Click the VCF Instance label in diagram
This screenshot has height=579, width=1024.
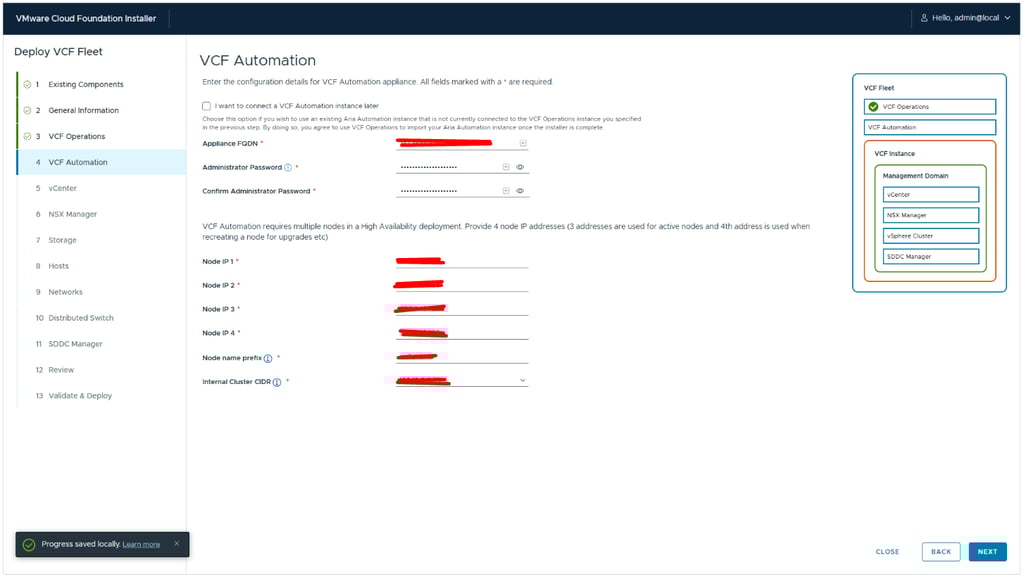point(894,153)
